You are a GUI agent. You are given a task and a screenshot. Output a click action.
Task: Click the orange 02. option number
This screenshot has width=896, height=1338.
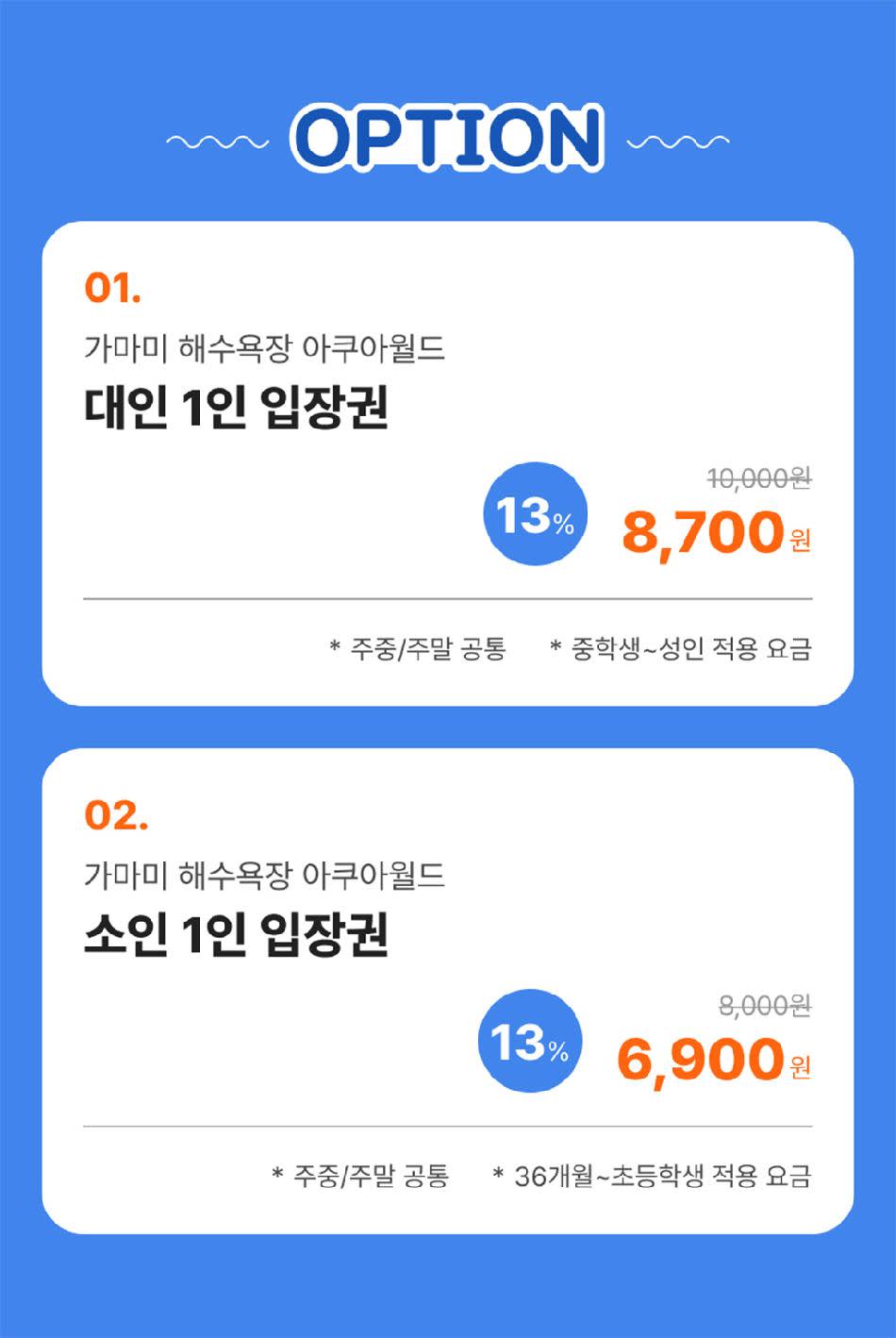click(116, 814)
